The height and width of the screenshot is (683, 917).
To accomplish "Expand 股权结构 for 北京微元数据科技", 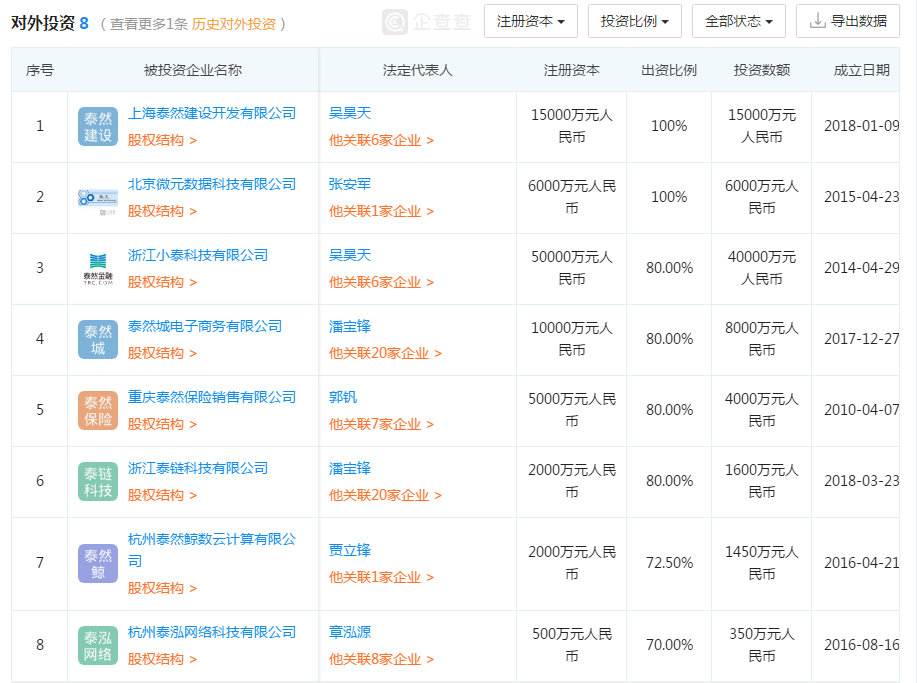I will [x=162, y=211].
